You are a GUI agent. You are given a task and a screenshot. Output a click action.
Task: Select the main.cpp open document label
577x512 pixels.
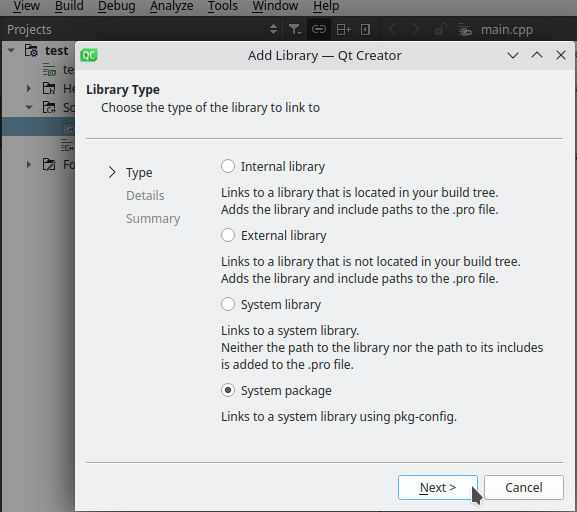point(507,29)
